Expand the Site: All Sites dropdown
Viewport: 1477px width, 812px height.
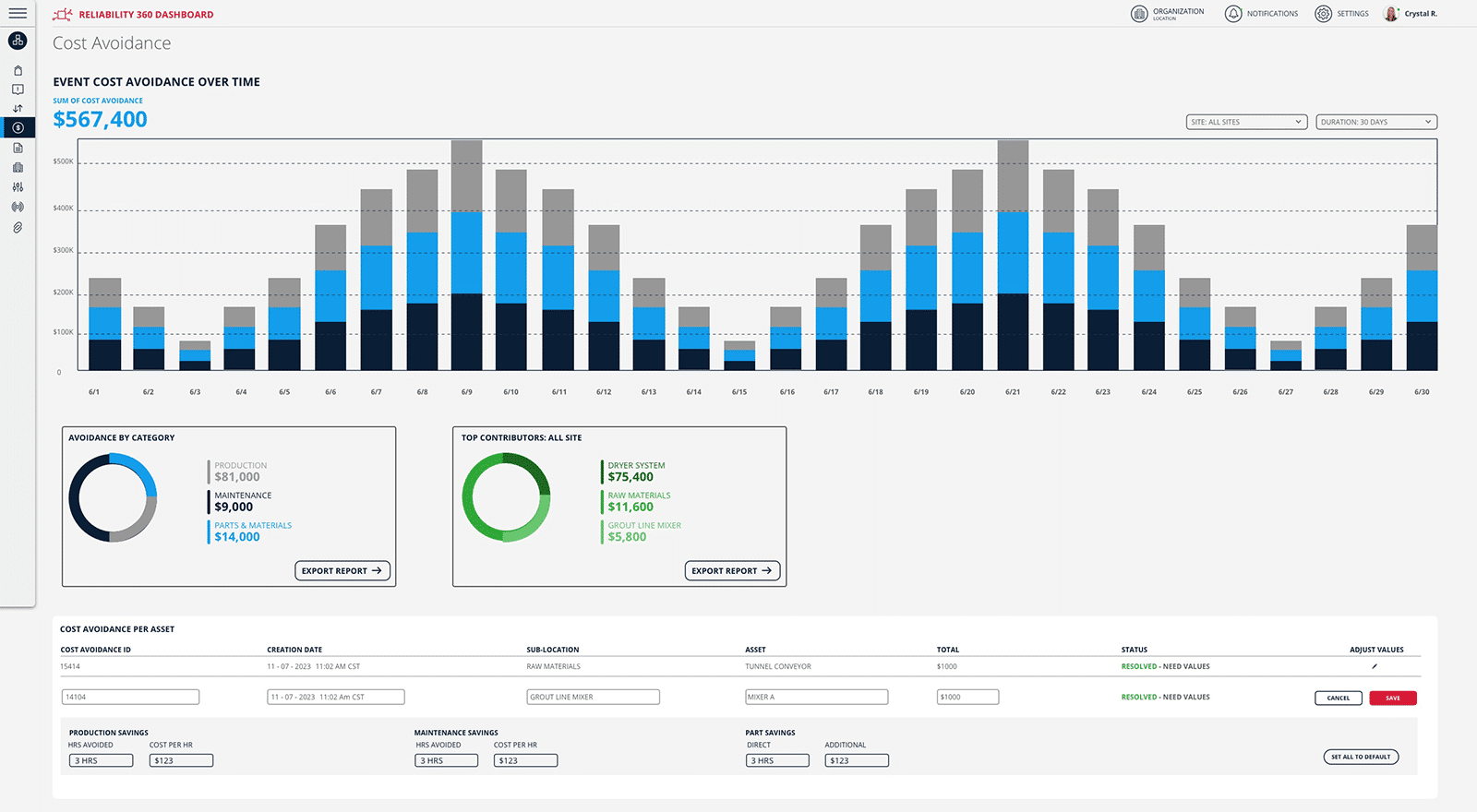(x=1246, y=122)
